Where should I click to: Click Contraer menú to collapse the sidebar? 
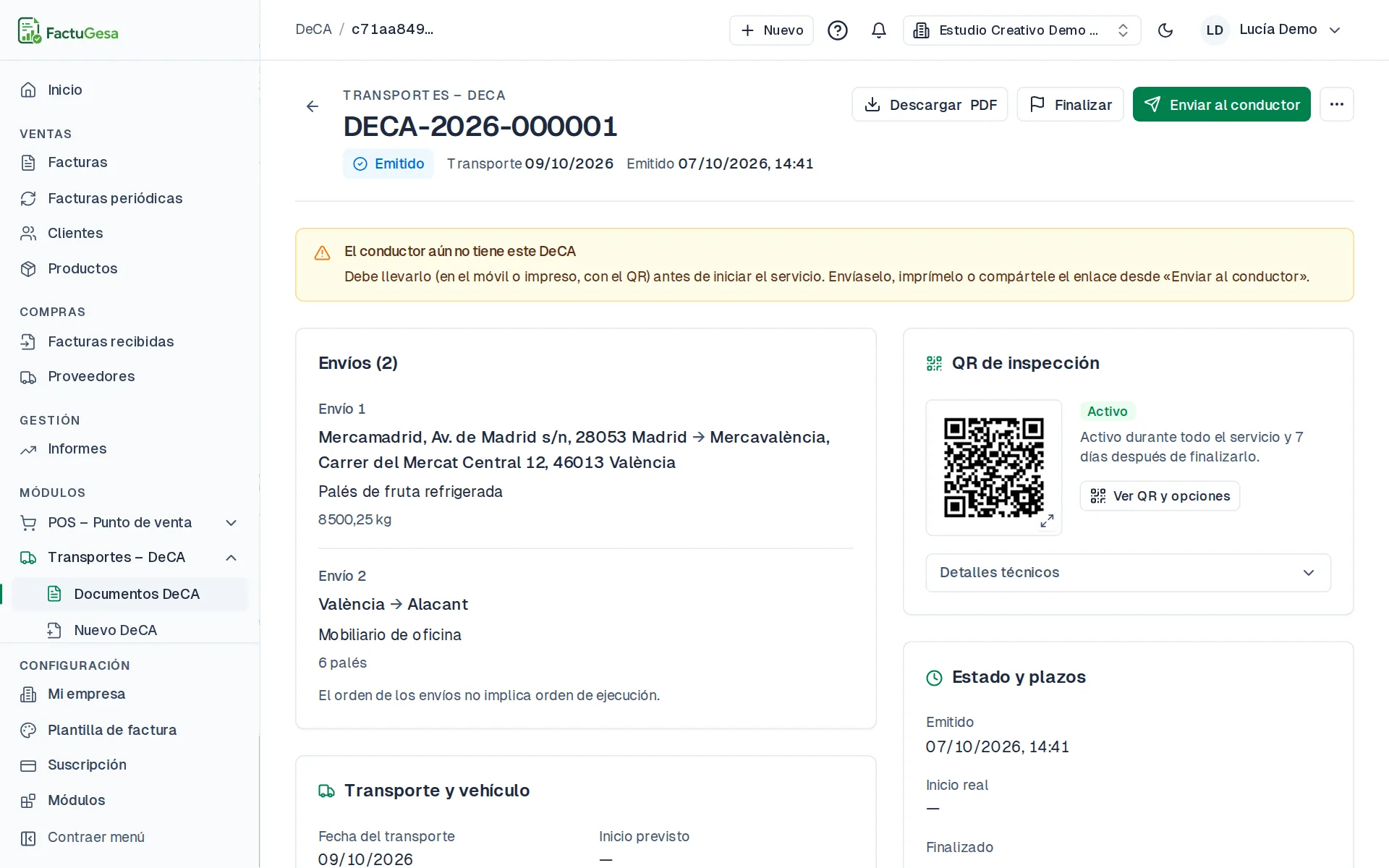point(129,837)
